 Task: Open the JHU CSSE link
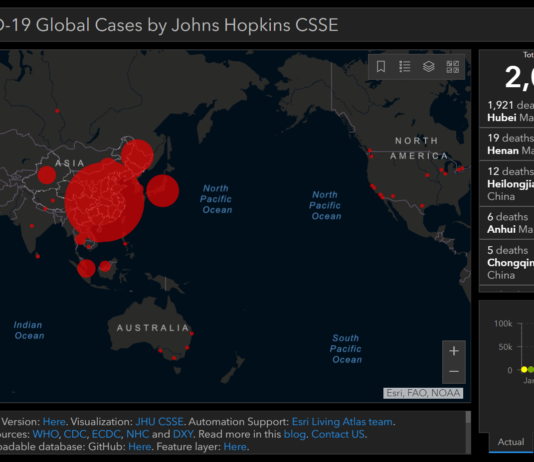159,421
